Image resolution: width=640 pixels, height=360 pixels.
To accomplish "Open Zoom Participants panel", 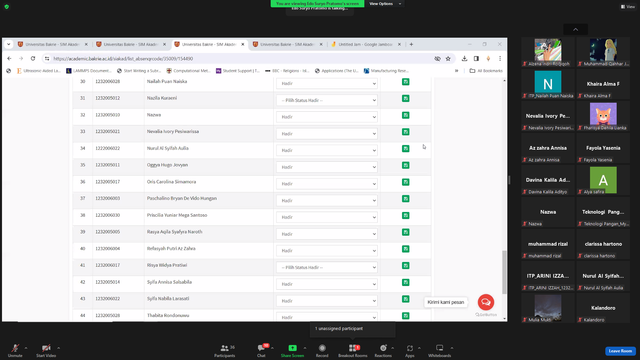I will click(x=225, y=350).
